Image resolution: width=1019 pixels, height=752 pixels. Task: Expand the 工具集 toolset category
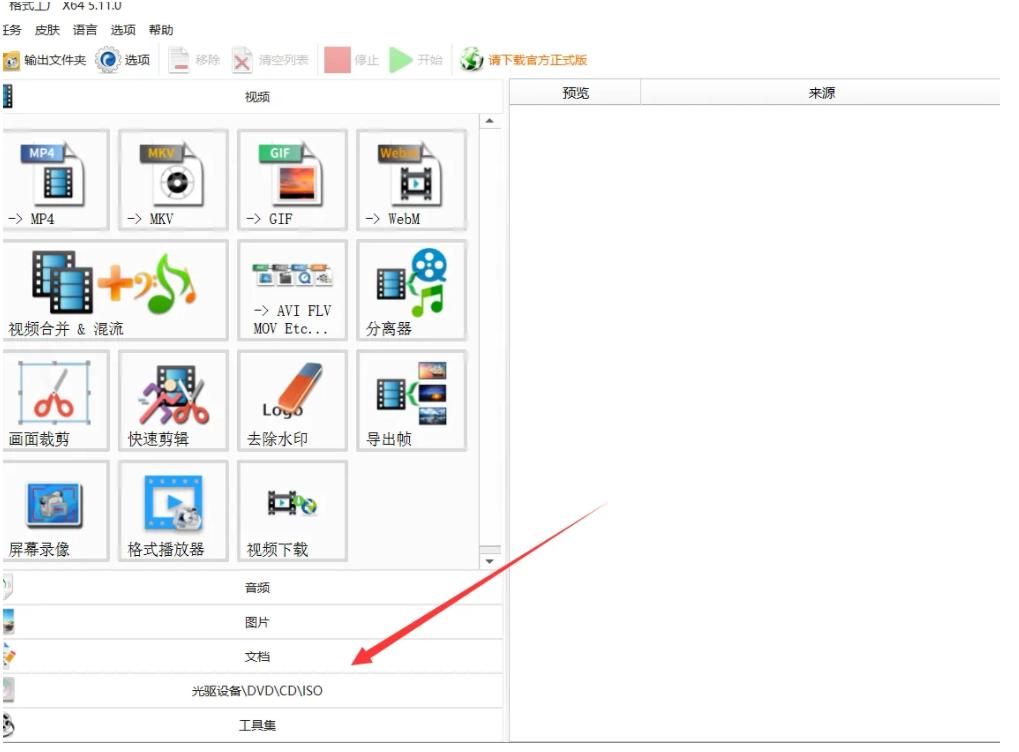coord(257,724)
